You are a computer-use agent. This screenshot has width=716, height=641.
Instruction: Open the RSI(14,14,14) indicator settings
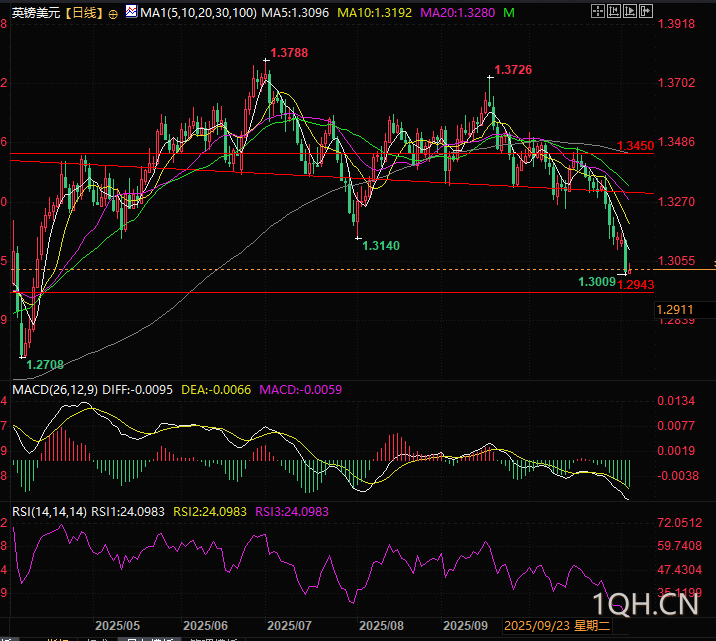[x=49, y=511]
